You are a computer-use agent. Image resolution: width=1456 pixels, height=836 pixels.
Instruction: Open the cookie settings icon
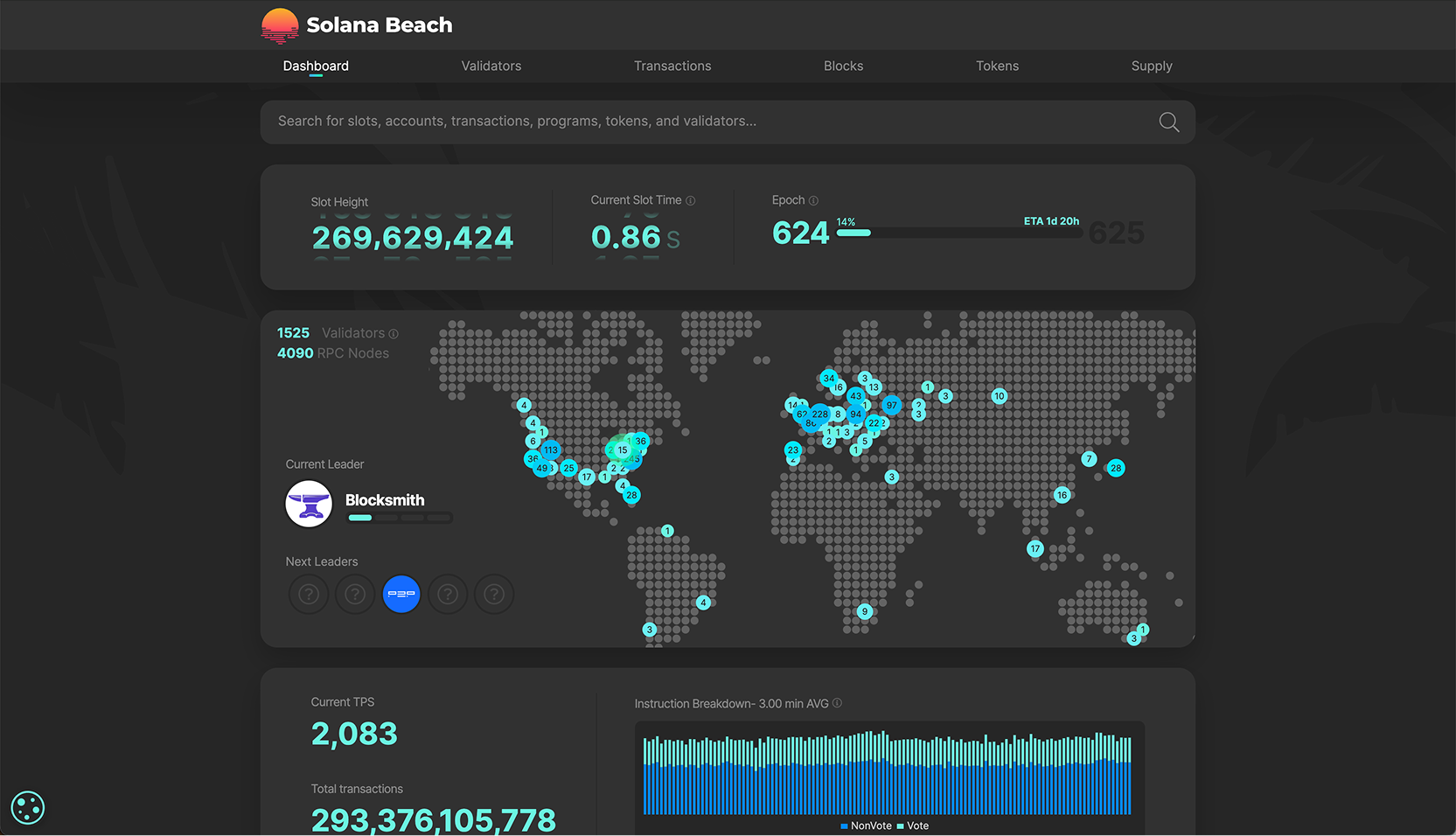point(27,808)
